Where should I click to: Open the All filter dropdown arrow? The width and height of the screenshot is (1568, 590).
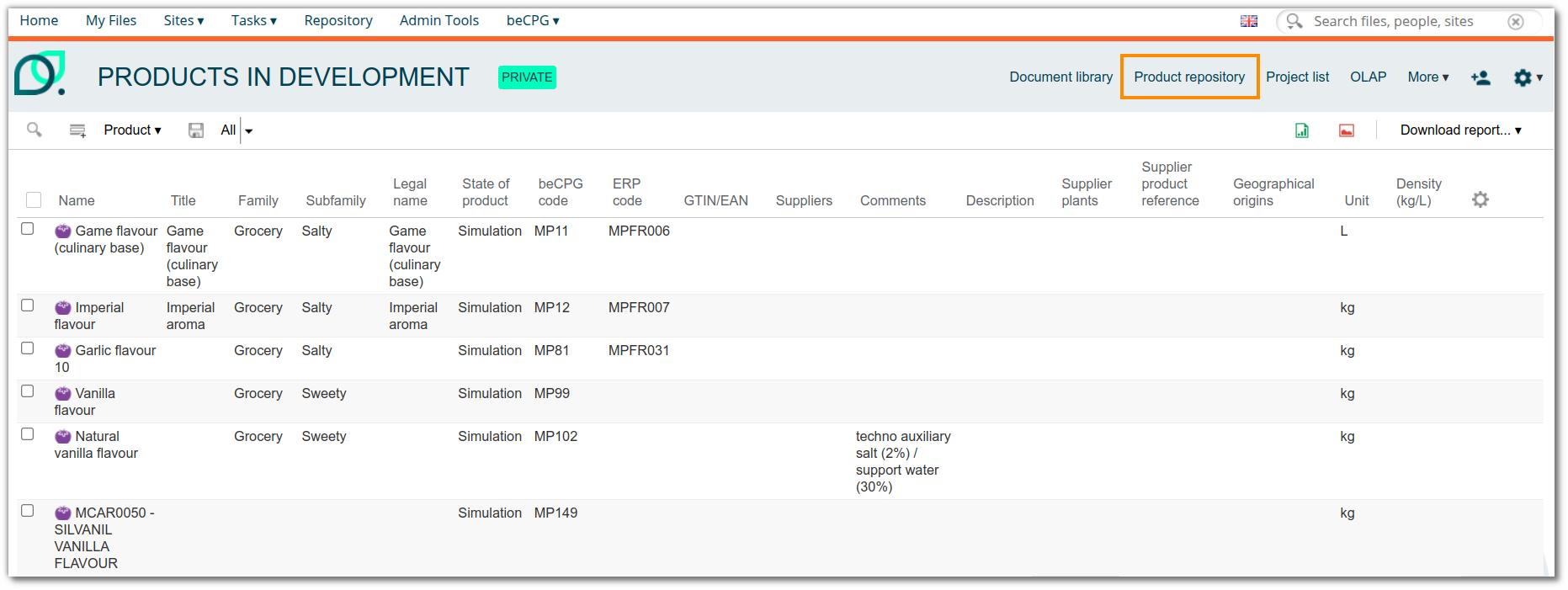click(x=248, y=130)
